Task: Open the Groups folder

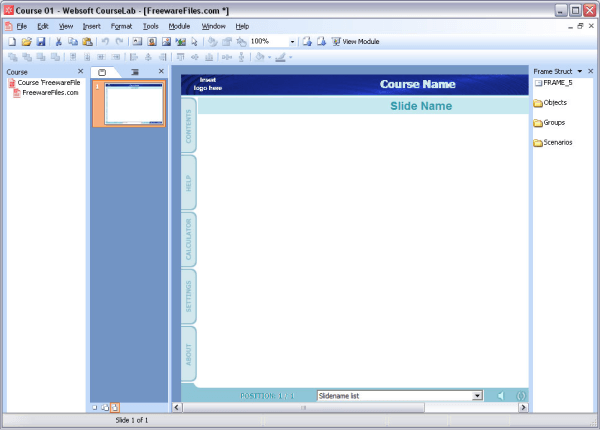Action: 549,122
